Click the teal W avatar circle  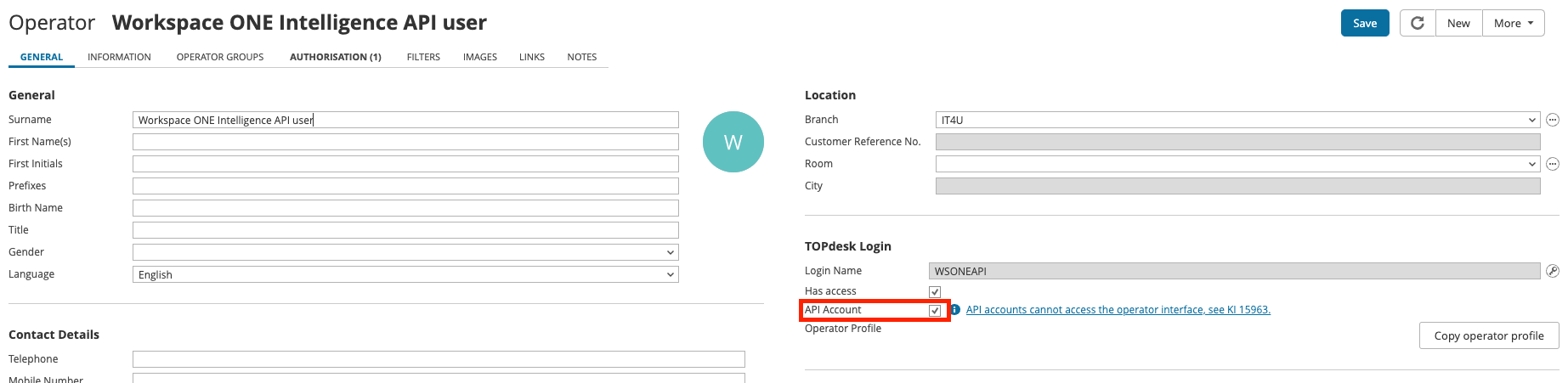point(733,142)
